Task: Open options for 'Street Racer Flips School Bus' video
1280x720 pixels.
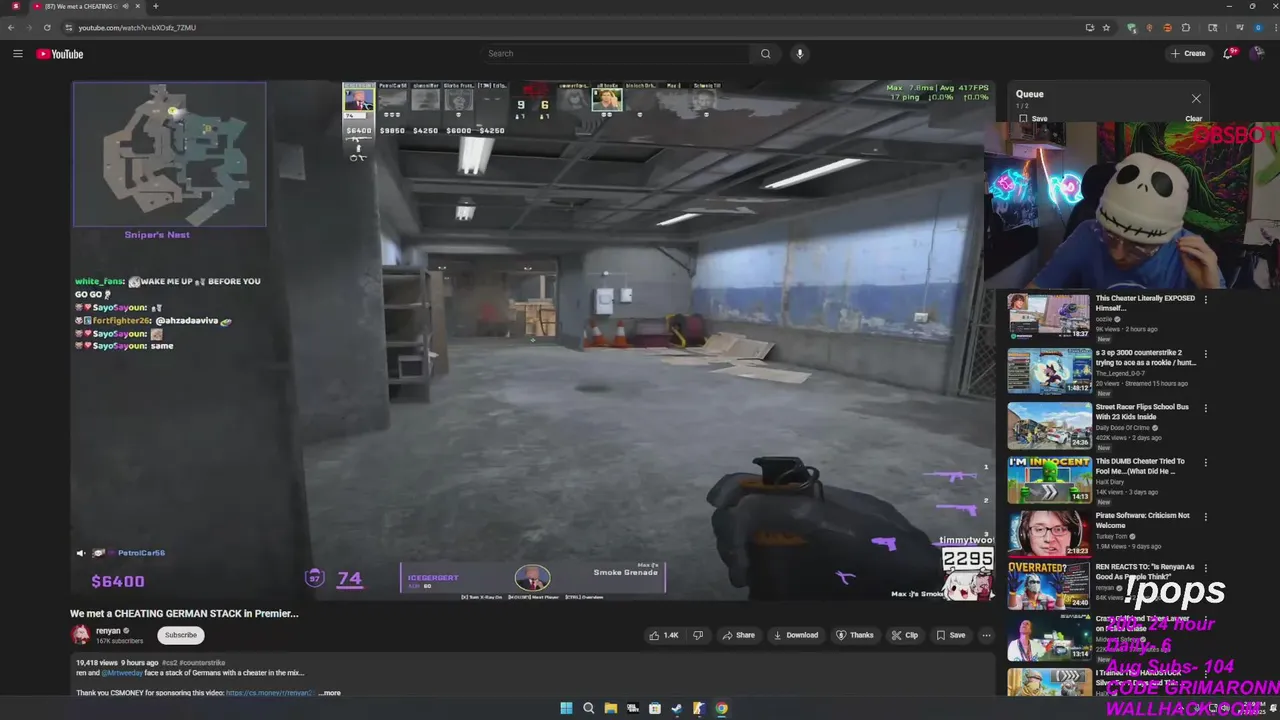Action: coord(1205,408)
